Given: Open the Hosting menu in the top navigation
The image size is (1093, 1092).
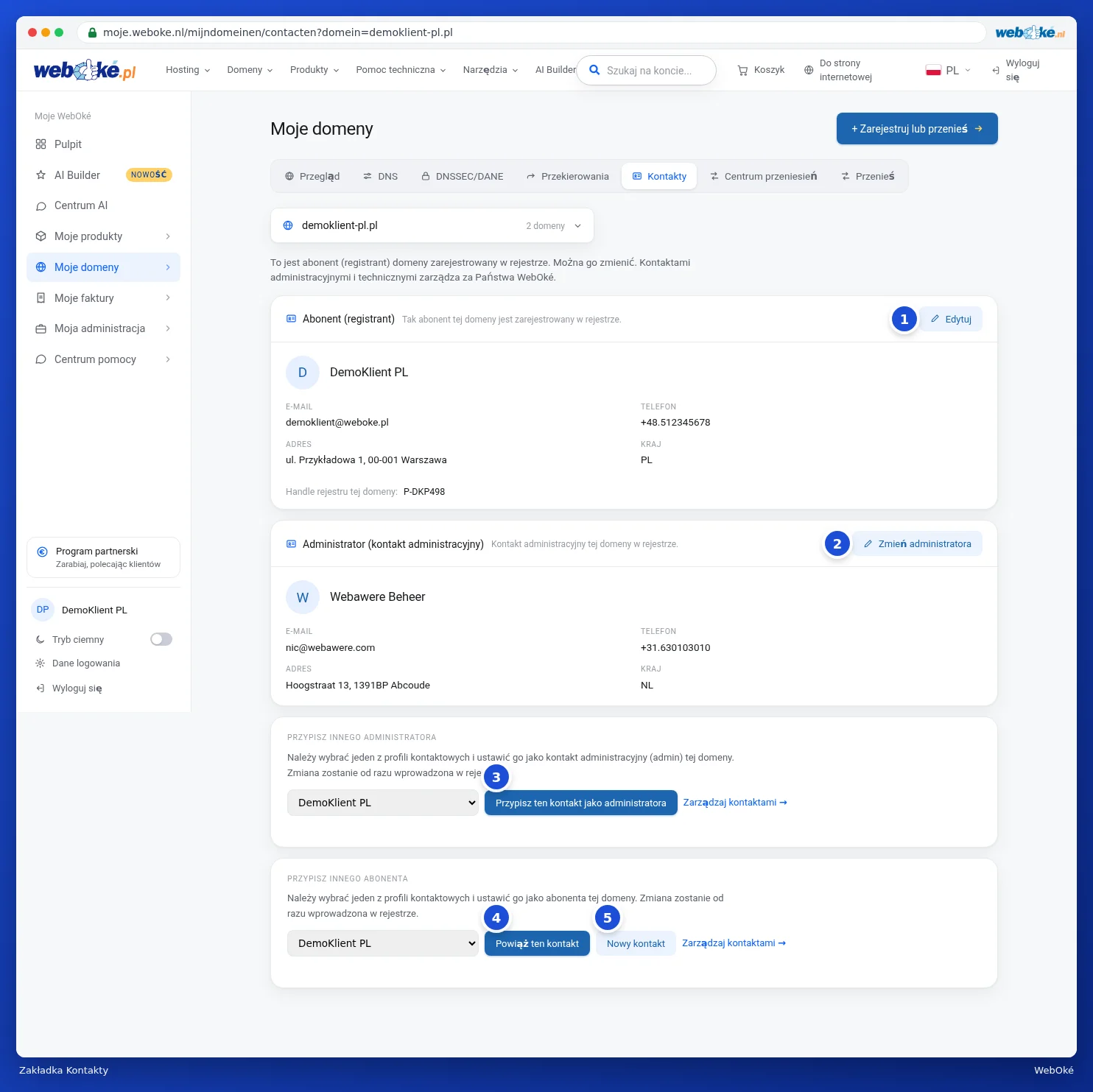Looking at the screenshot, I should coord(188,70).
